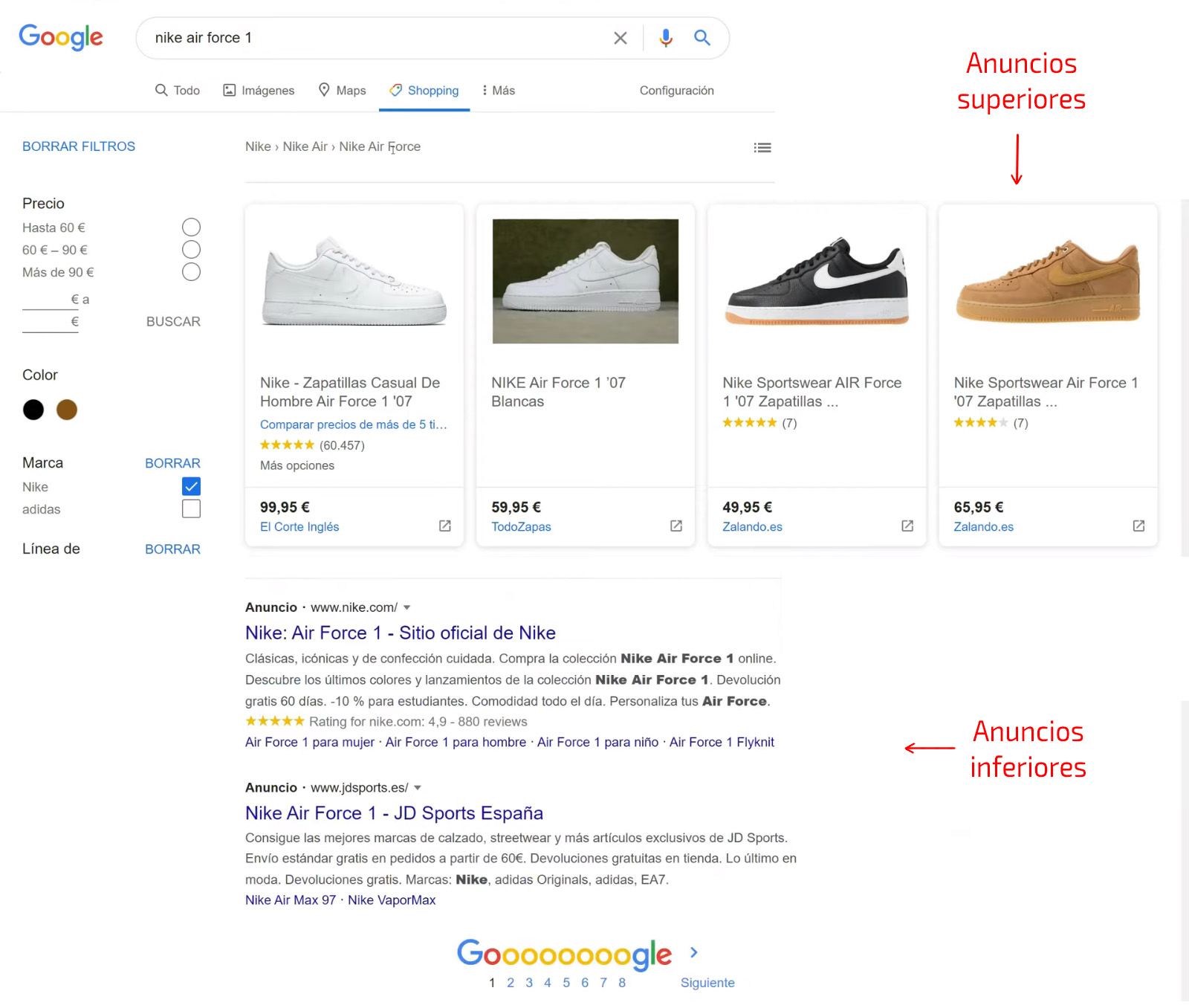Check the adidas brand checkbox

coord(191,508)
